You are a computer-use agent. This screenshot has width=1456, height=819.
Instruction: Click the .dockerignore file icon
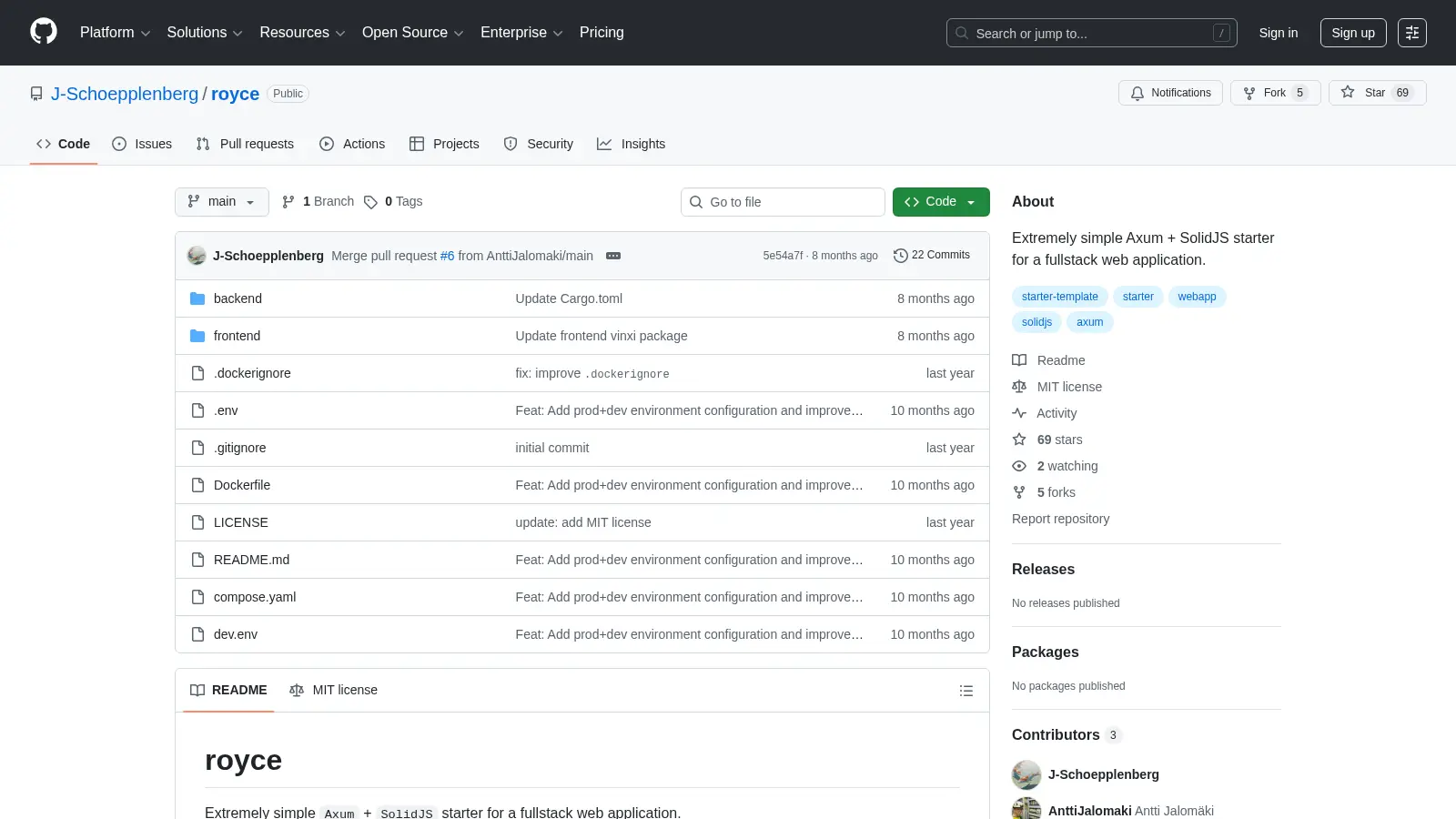point(197,373)
